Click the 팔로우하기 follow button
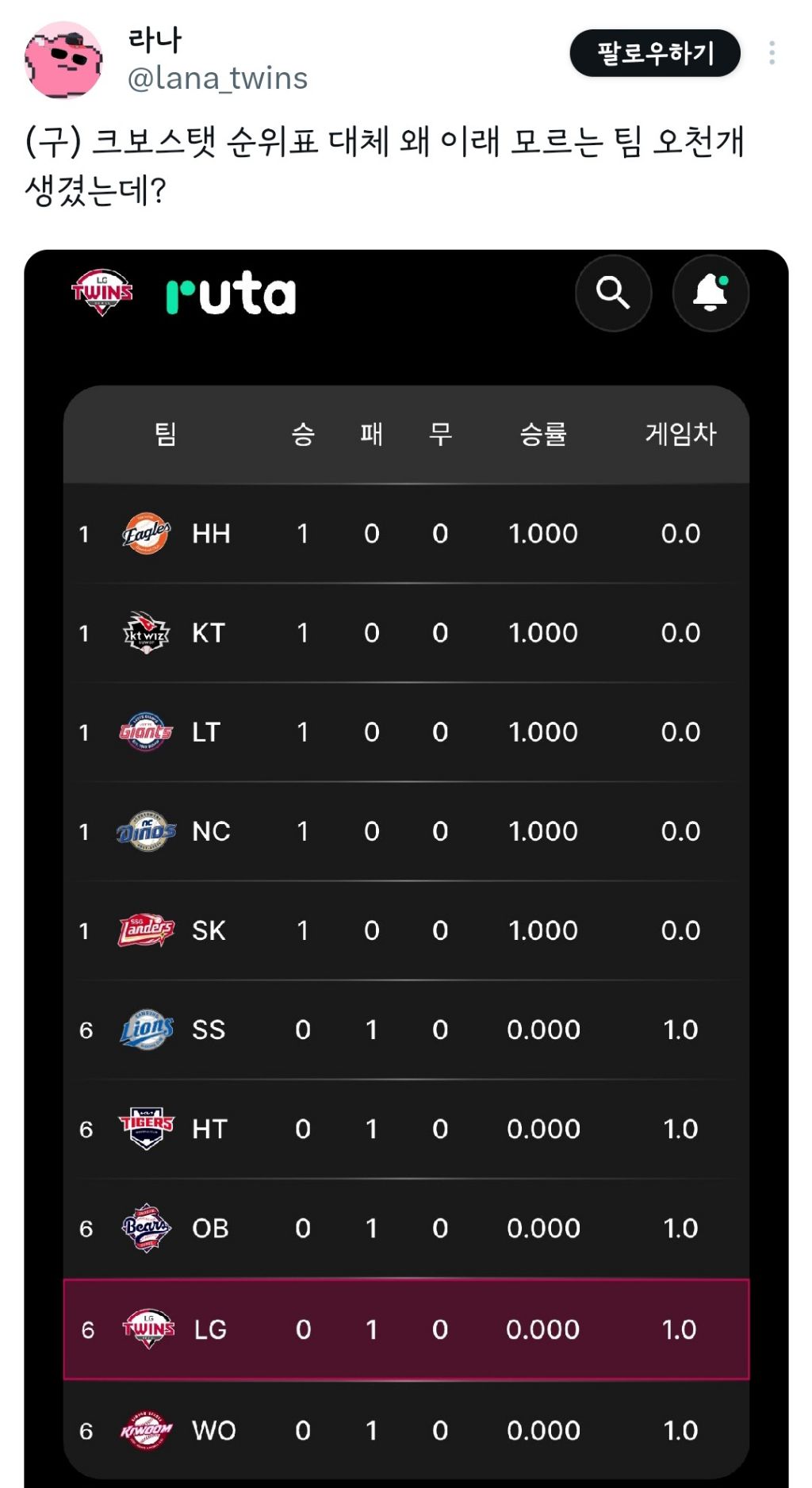Viewport: 812px width, 1488px height. point(655,53)
